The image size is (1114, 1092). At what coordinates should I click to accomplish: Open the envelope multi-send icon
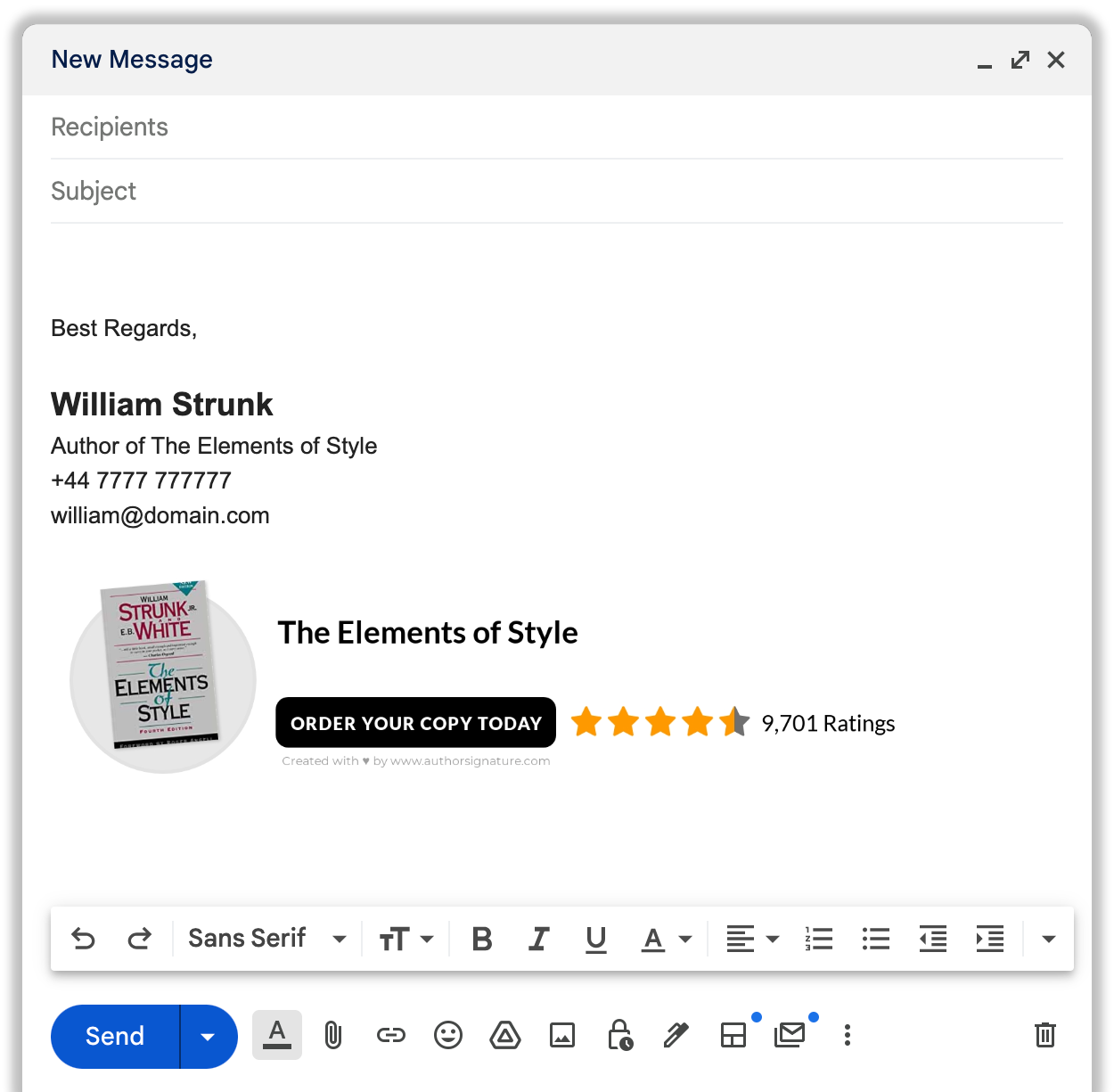[790, 1035]
